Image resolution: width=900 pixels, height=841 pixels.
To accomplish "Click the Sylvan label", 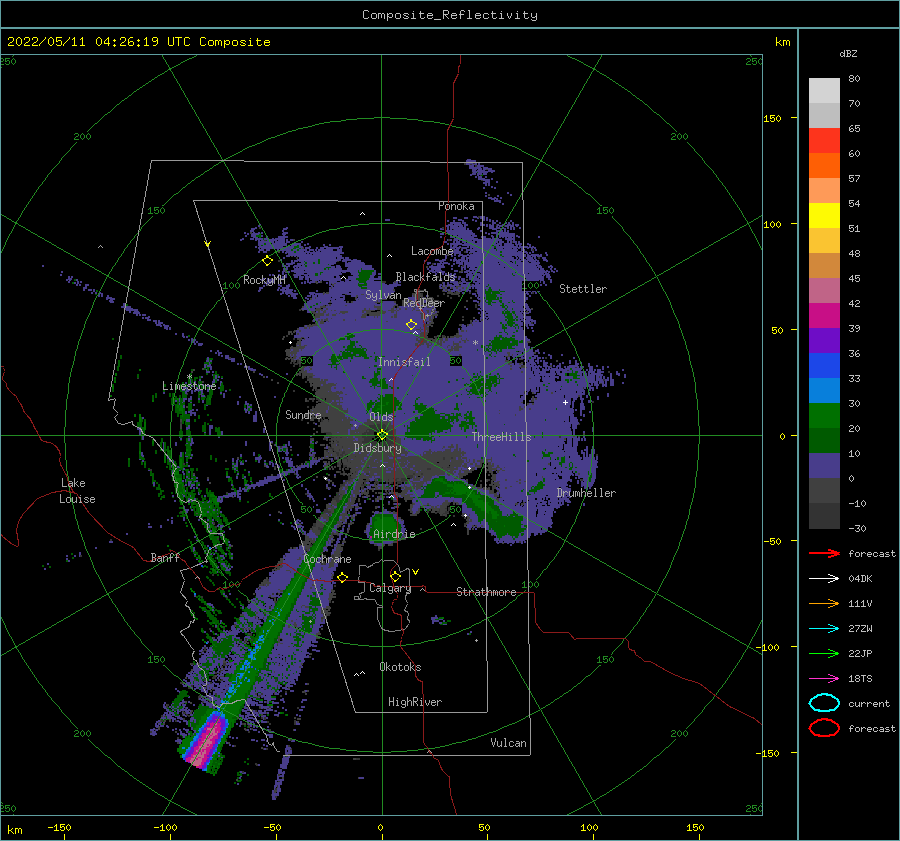I will [x=383, y=295].
